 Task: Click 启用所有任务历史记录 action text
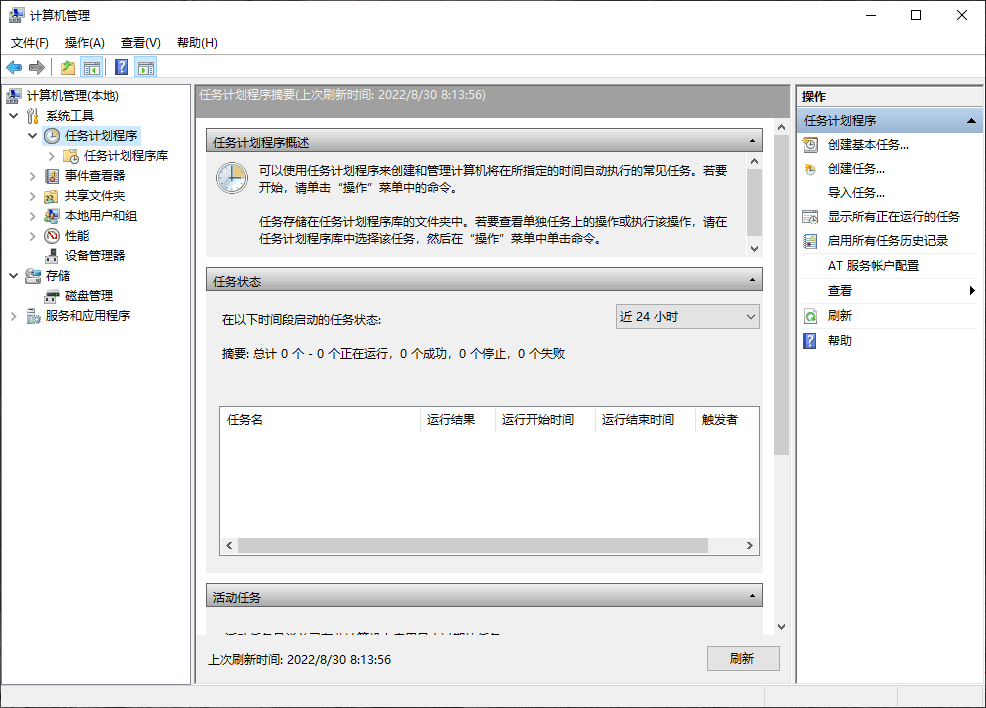point(888,241)
